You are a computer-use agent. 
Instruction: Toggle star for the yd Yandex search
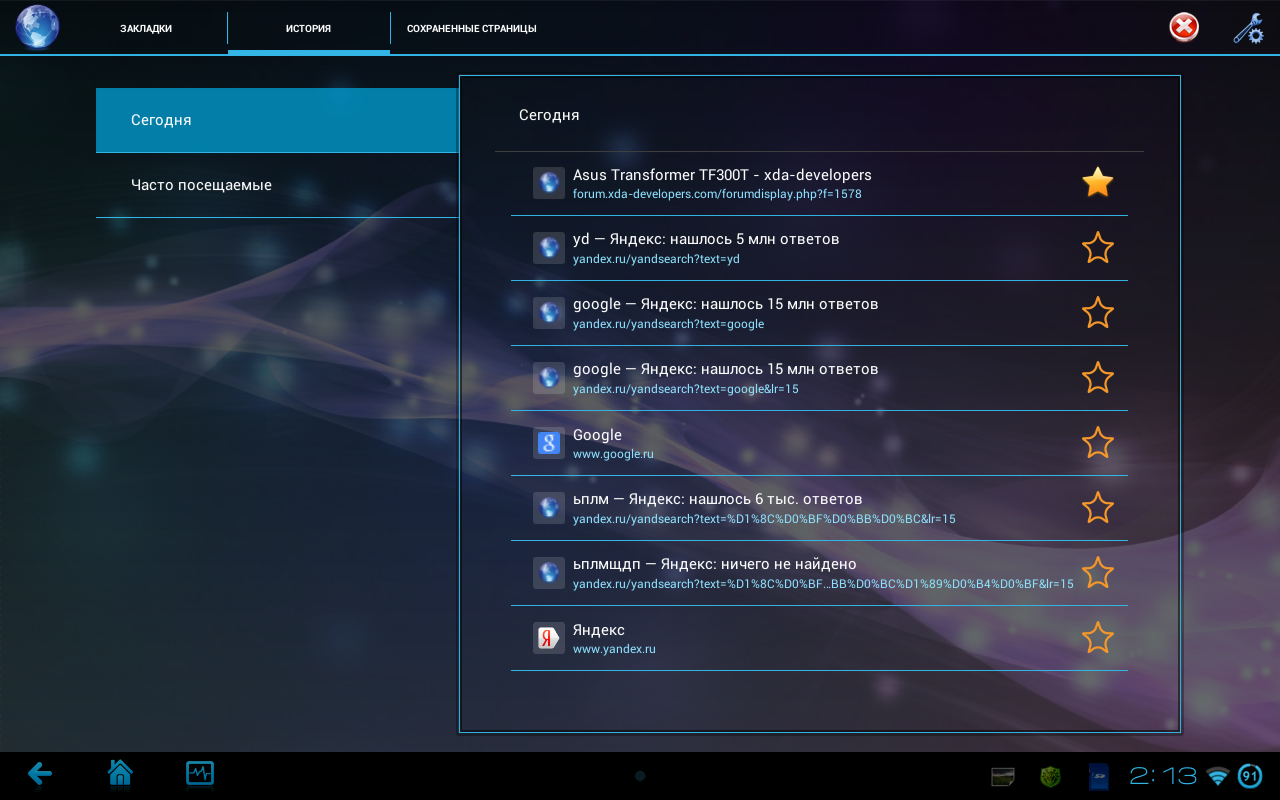[1097, 248]
